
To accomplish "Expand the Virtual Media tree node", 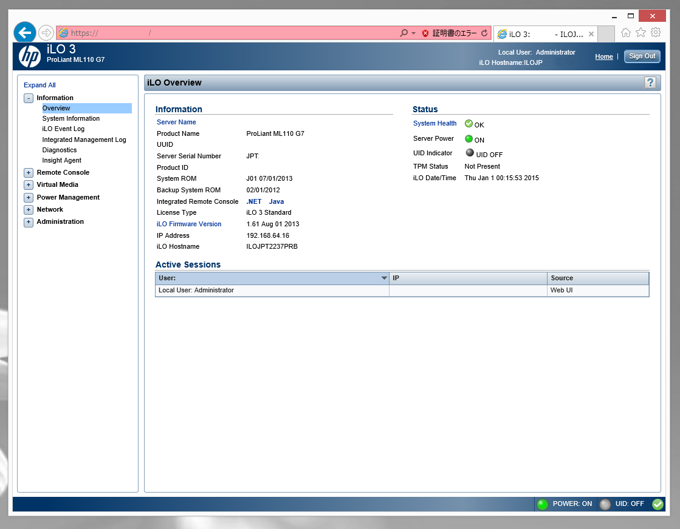I will pos(28,185).
